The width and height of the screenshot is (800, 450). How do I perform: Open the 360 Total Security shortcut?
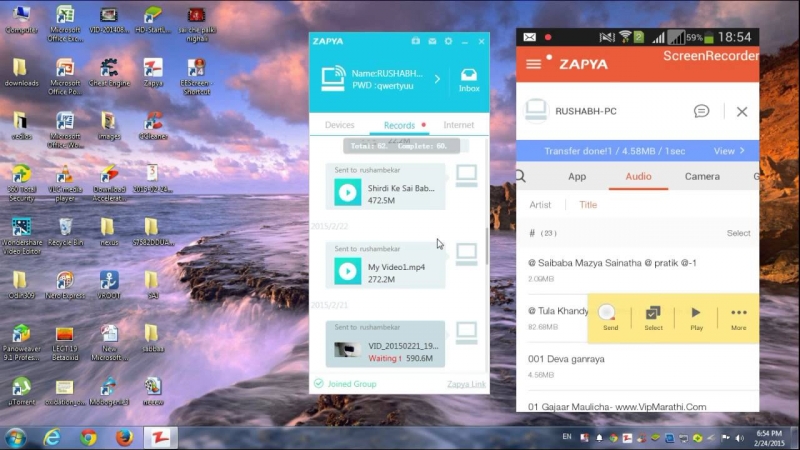point(21,184)
